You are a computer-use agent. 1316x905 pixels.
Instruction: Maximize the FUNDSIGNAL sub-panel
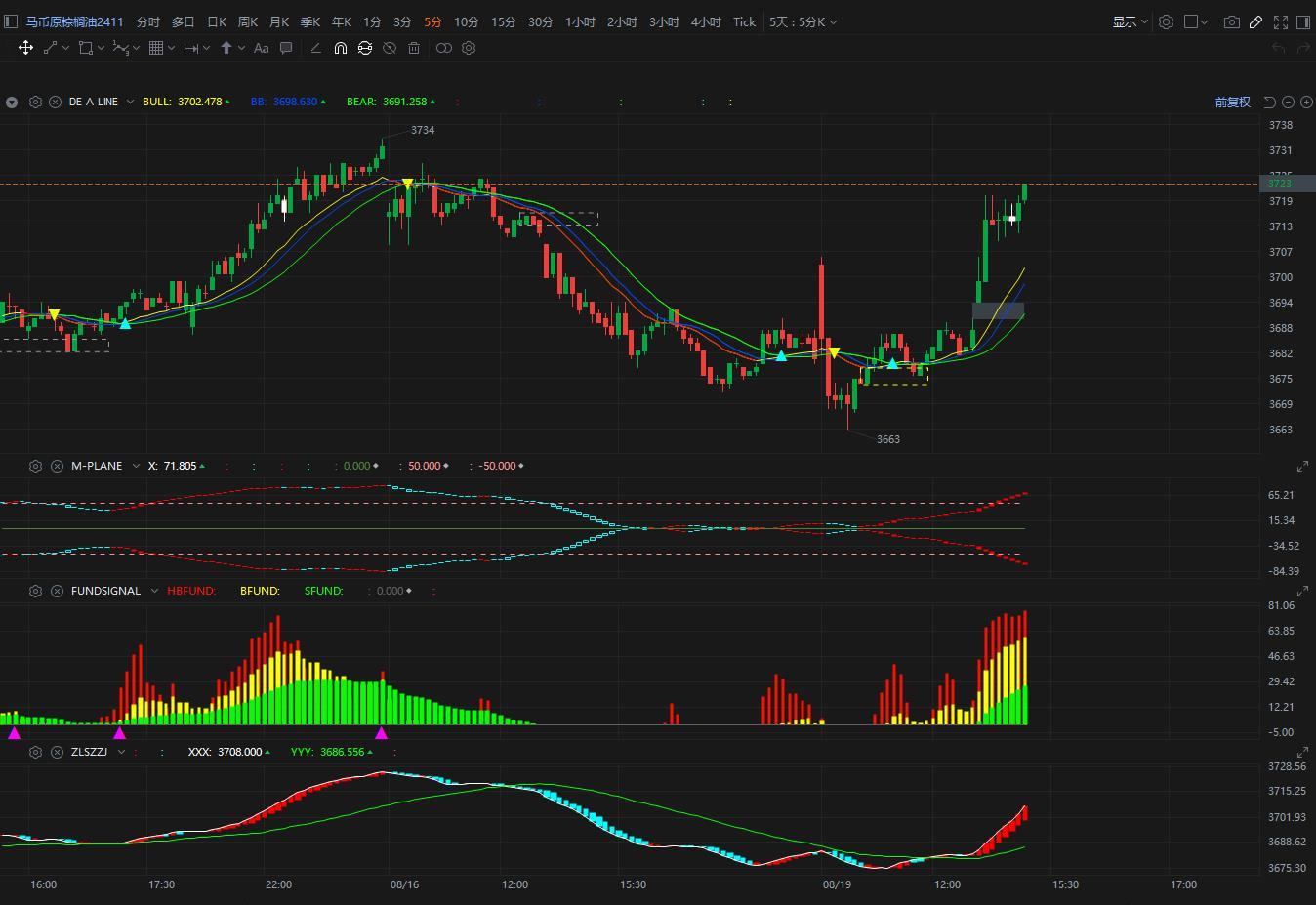pos(1302,591)
